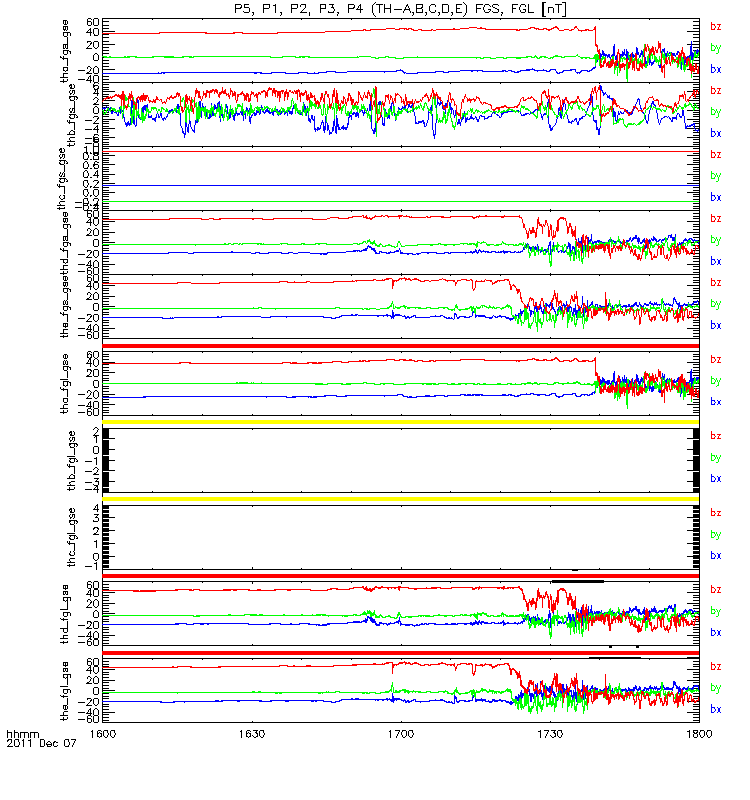Viewport: 750px width, 800px height.
Task: Select the the_fgs_gse y-axis label
Action: point(65,305)
